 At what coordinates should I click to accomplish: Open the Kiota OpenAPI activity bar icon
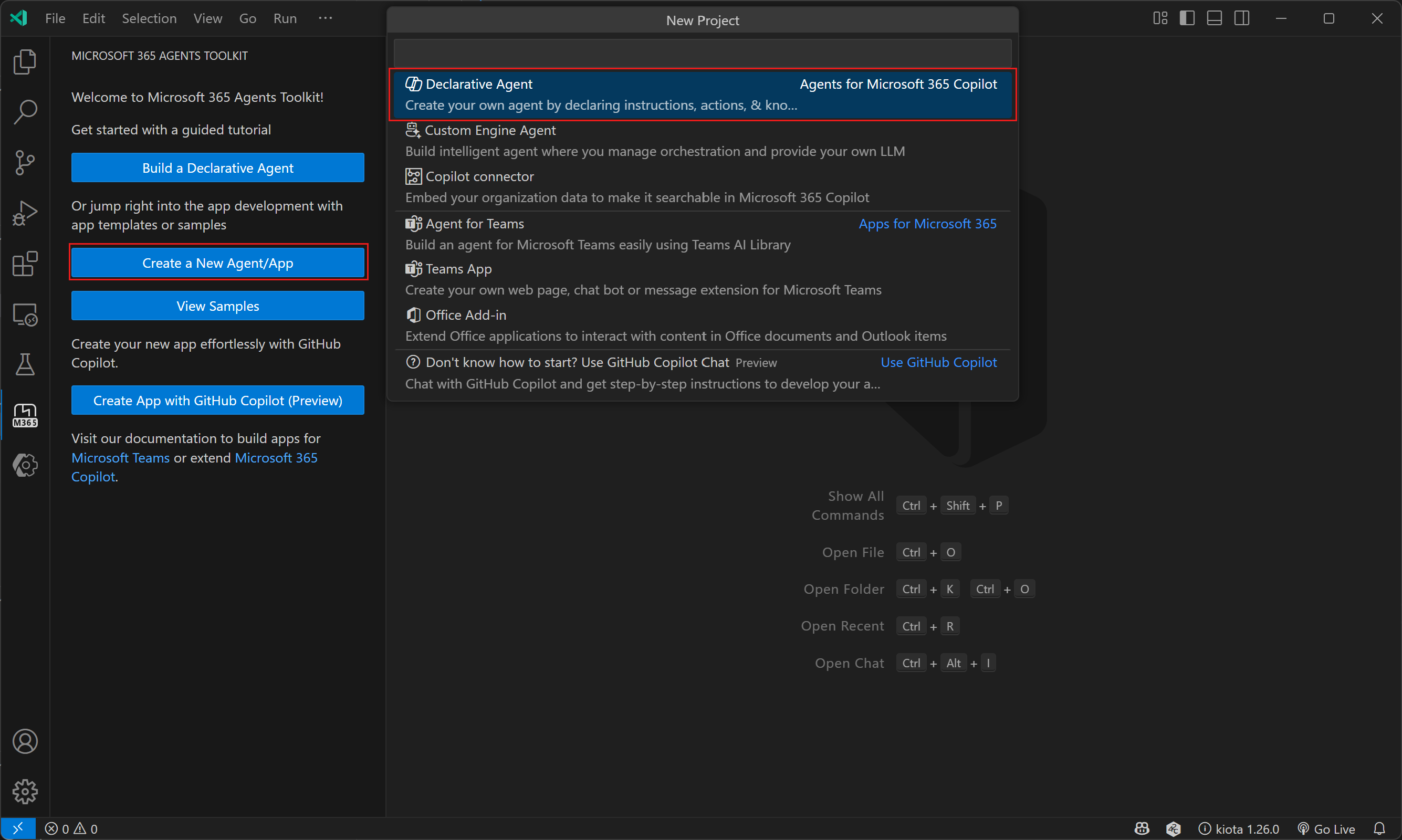25,466
